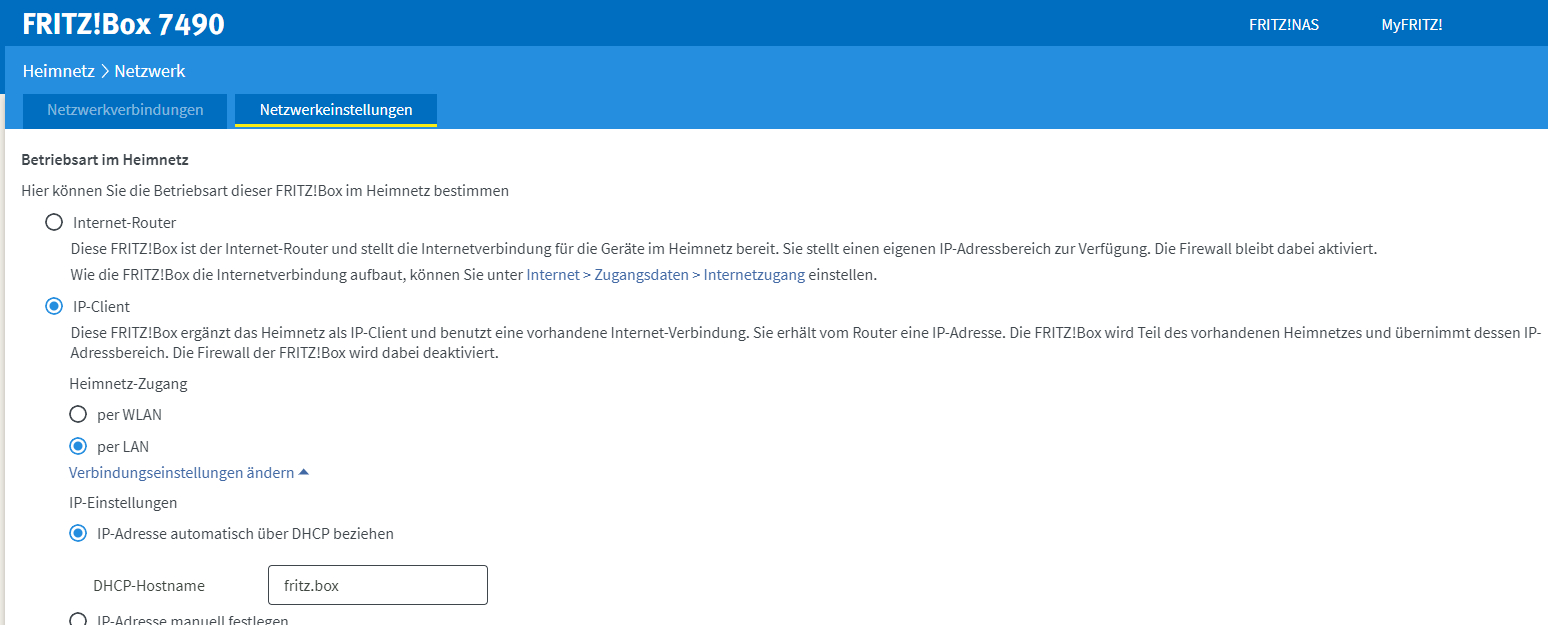
Task: Select the Internet-Router operating mode
Action: pyautogui.click(x=54, y=223)
